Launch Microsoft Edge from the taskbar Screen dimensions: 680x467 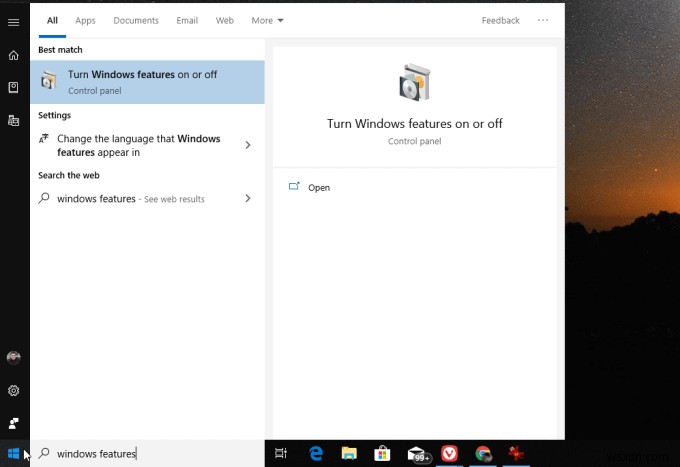click(316, 454)
